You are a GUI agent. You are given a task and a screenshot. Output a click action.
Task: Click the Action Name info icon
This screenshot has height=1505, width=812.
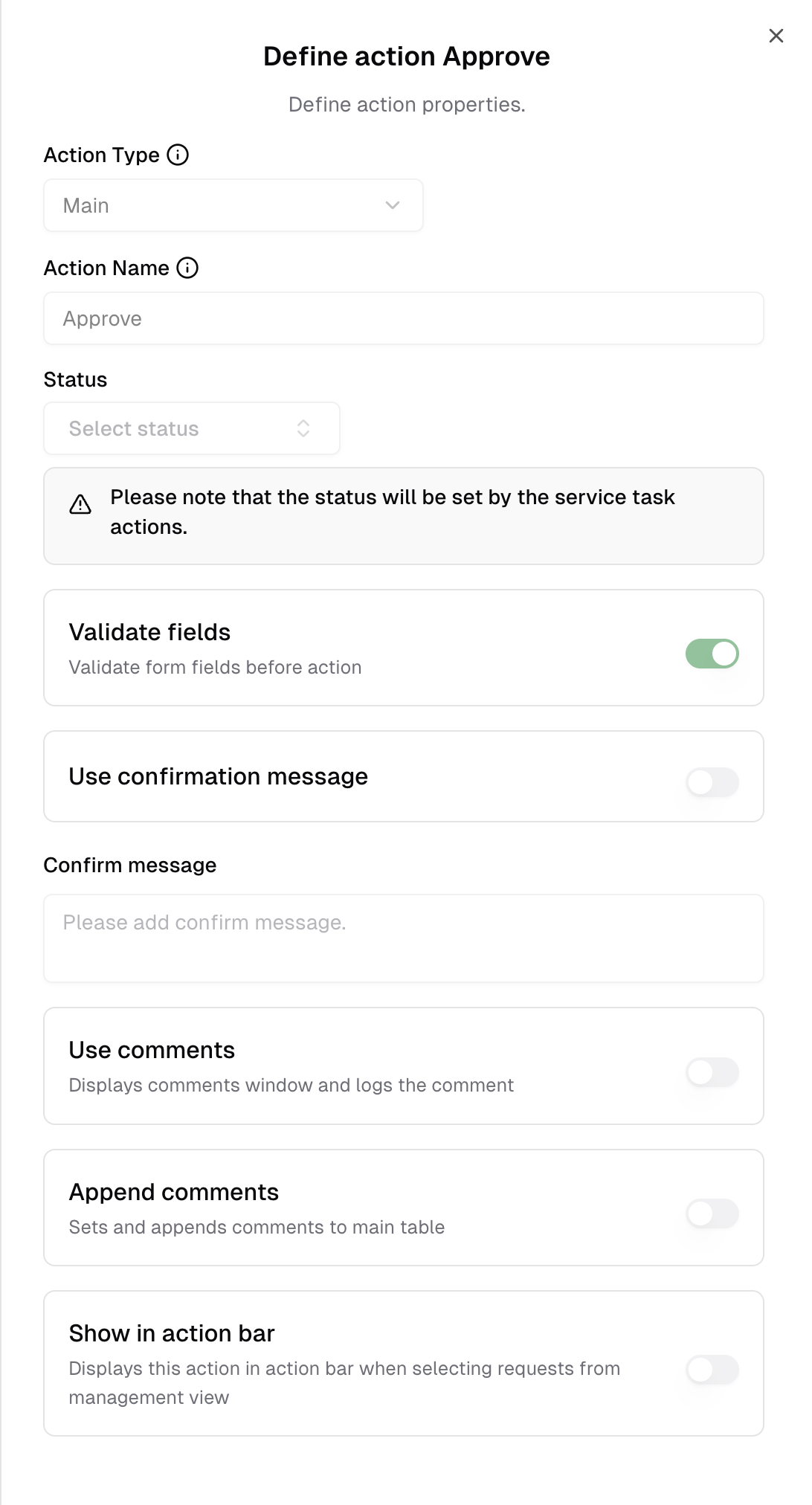click(x=187, y=268)
